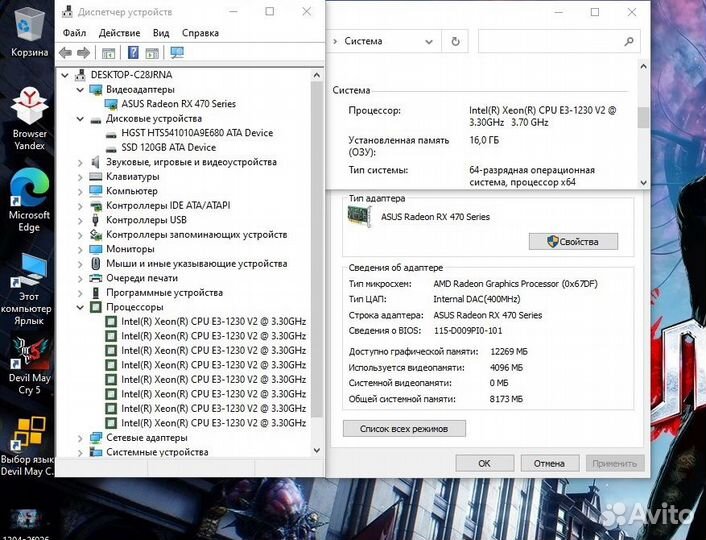
Task: Expand the Очереди печати category
Action: 80,278
